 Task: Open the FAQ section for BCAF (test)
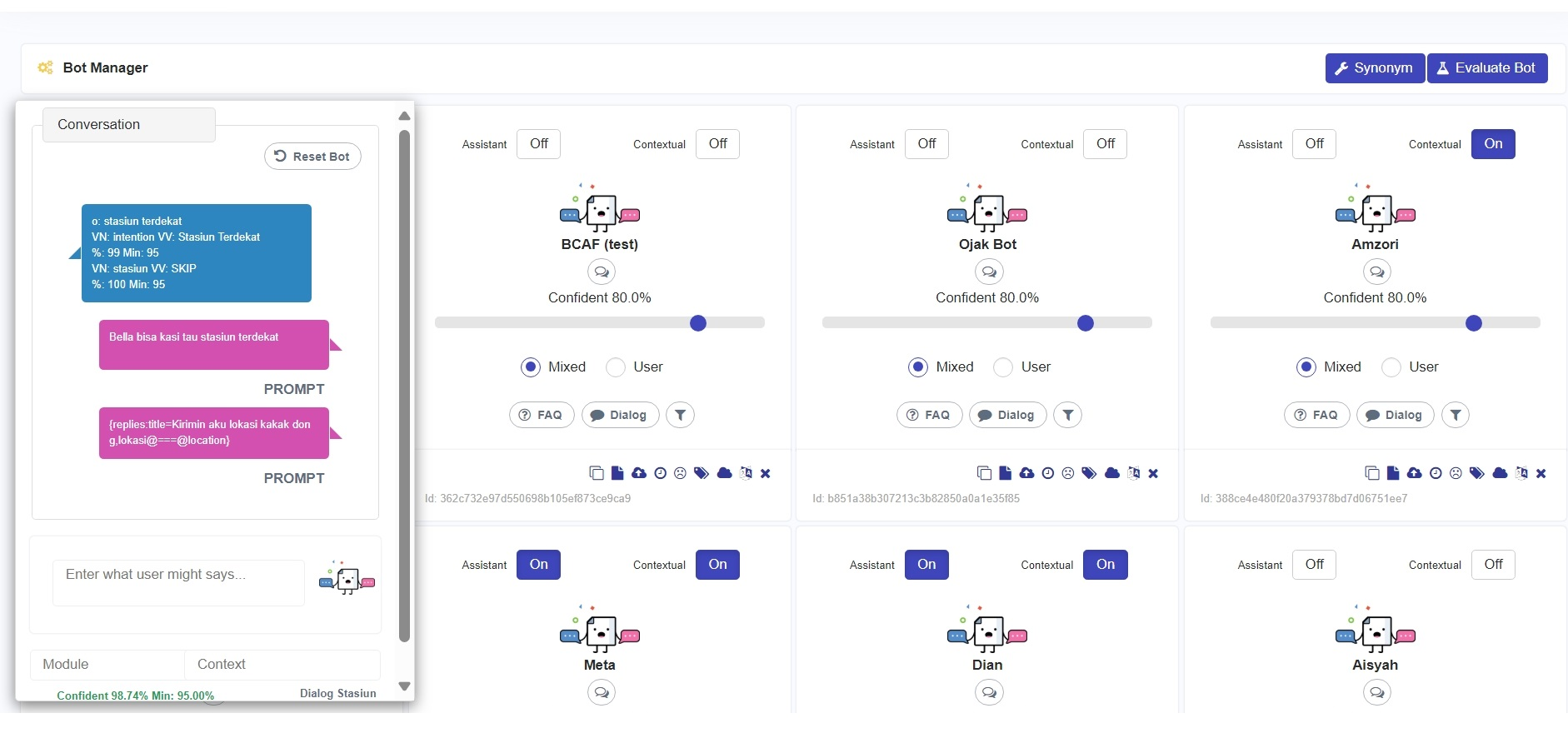pos(542,415)
